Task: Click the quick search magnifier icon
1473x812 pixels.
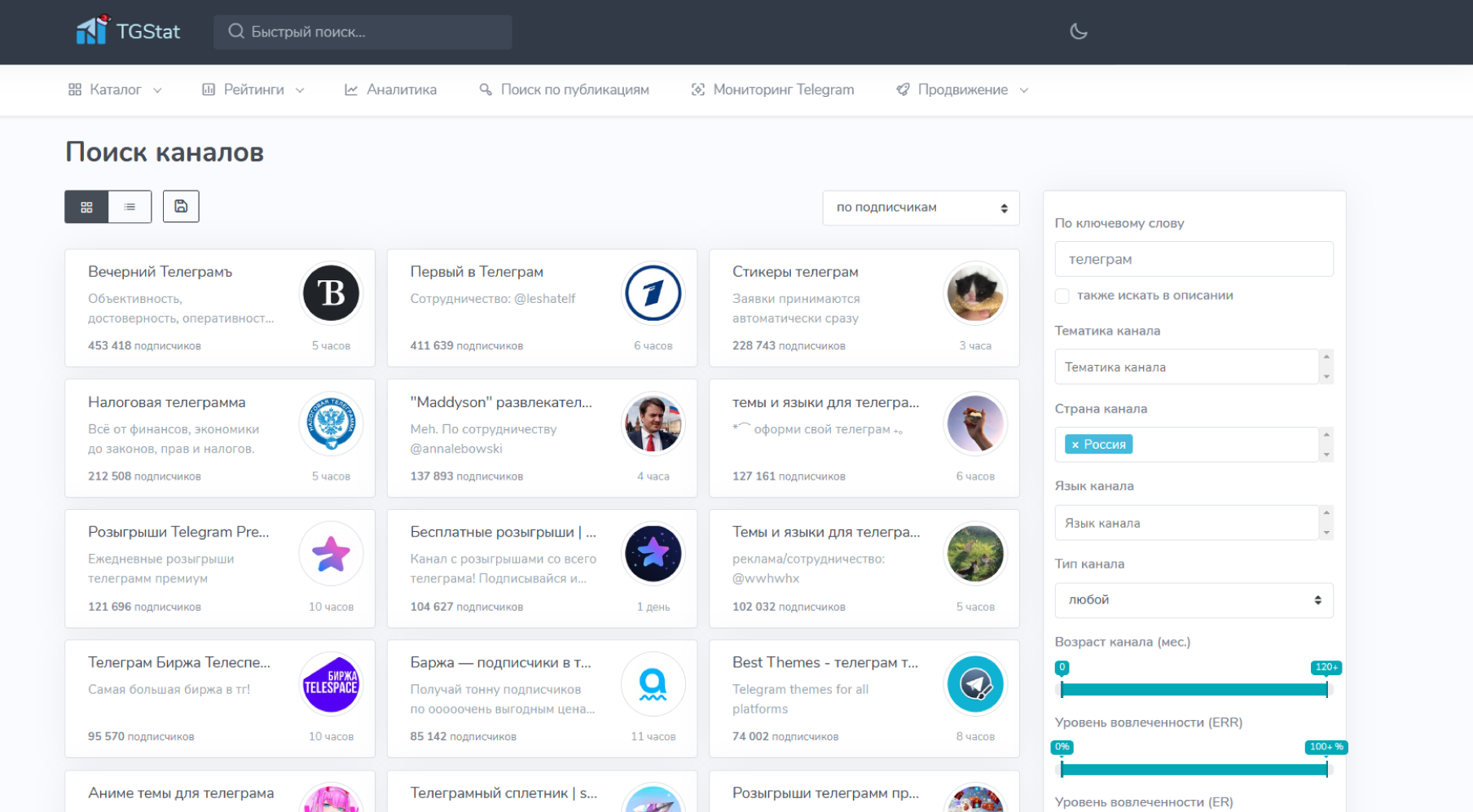Action: (x=236, y=32)
